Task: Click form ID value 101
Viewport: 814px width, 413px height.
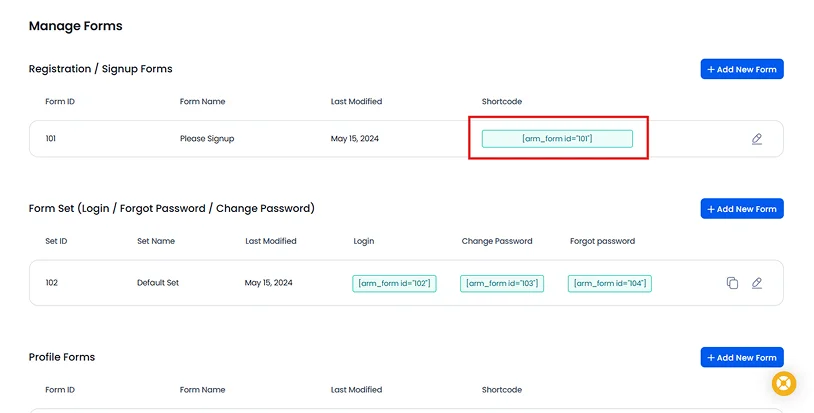Action: 50,139
